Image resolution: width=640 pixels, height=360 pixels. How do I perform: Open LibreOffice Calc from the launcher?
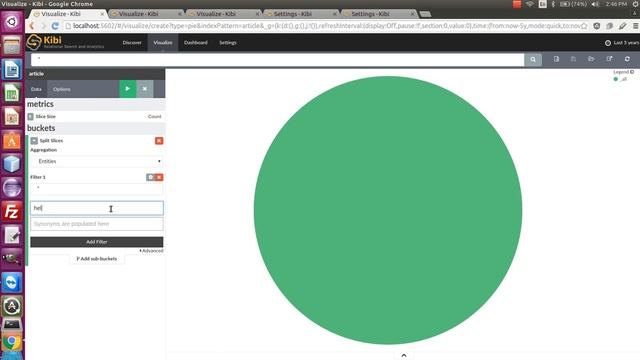(12, 93)
